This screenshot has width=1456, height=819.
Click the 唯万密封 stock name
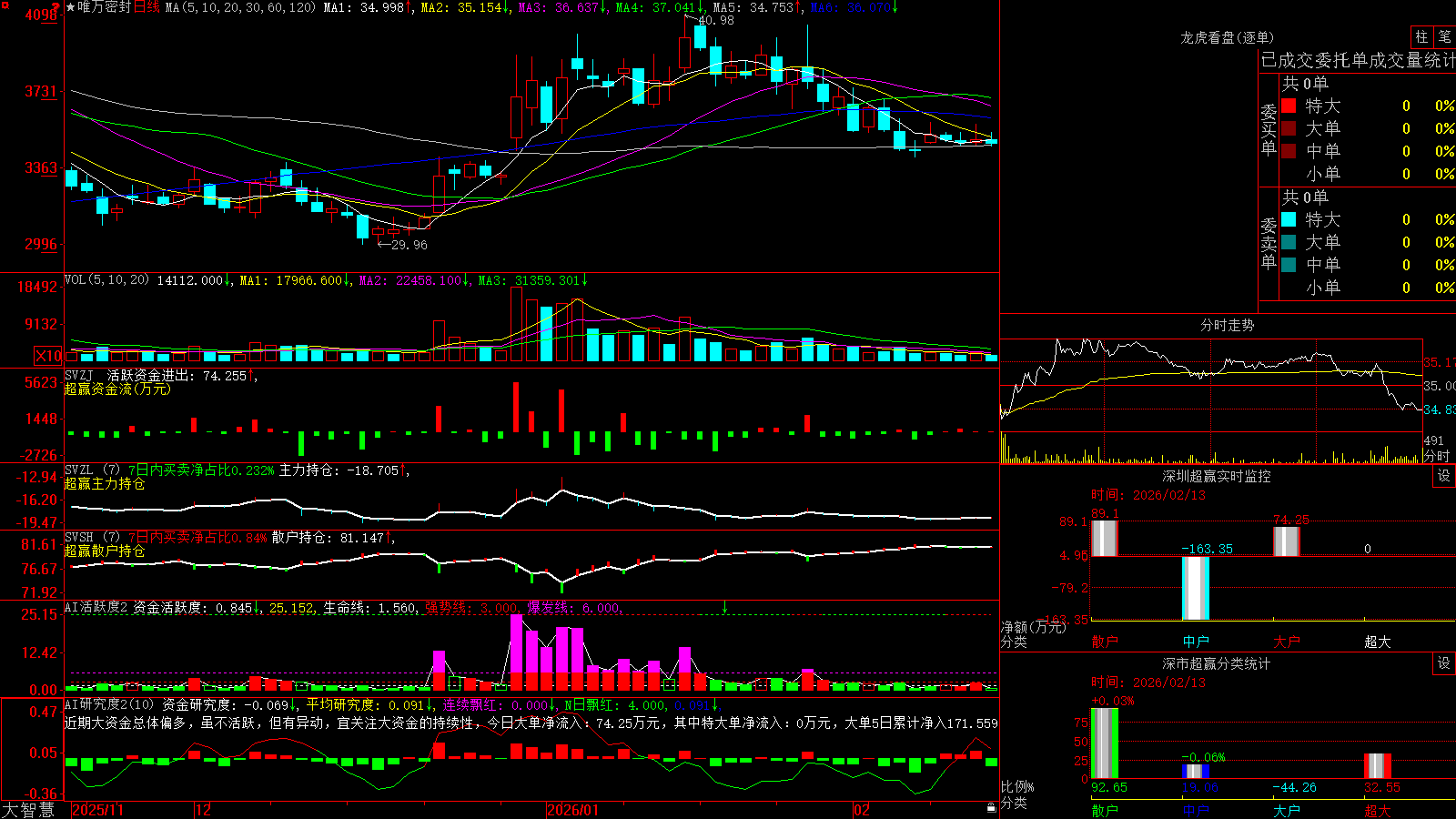105,7
